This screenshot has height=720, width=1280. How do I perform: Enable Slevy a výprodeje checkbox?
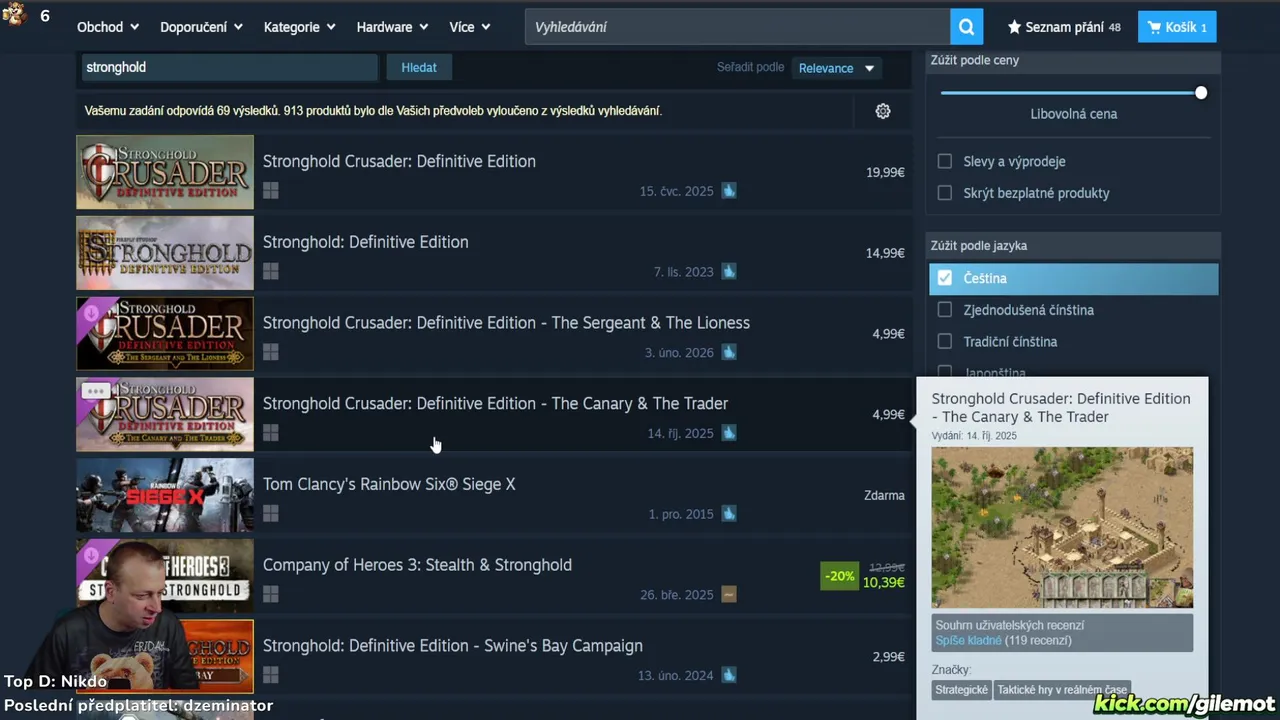tap(944, 161)
